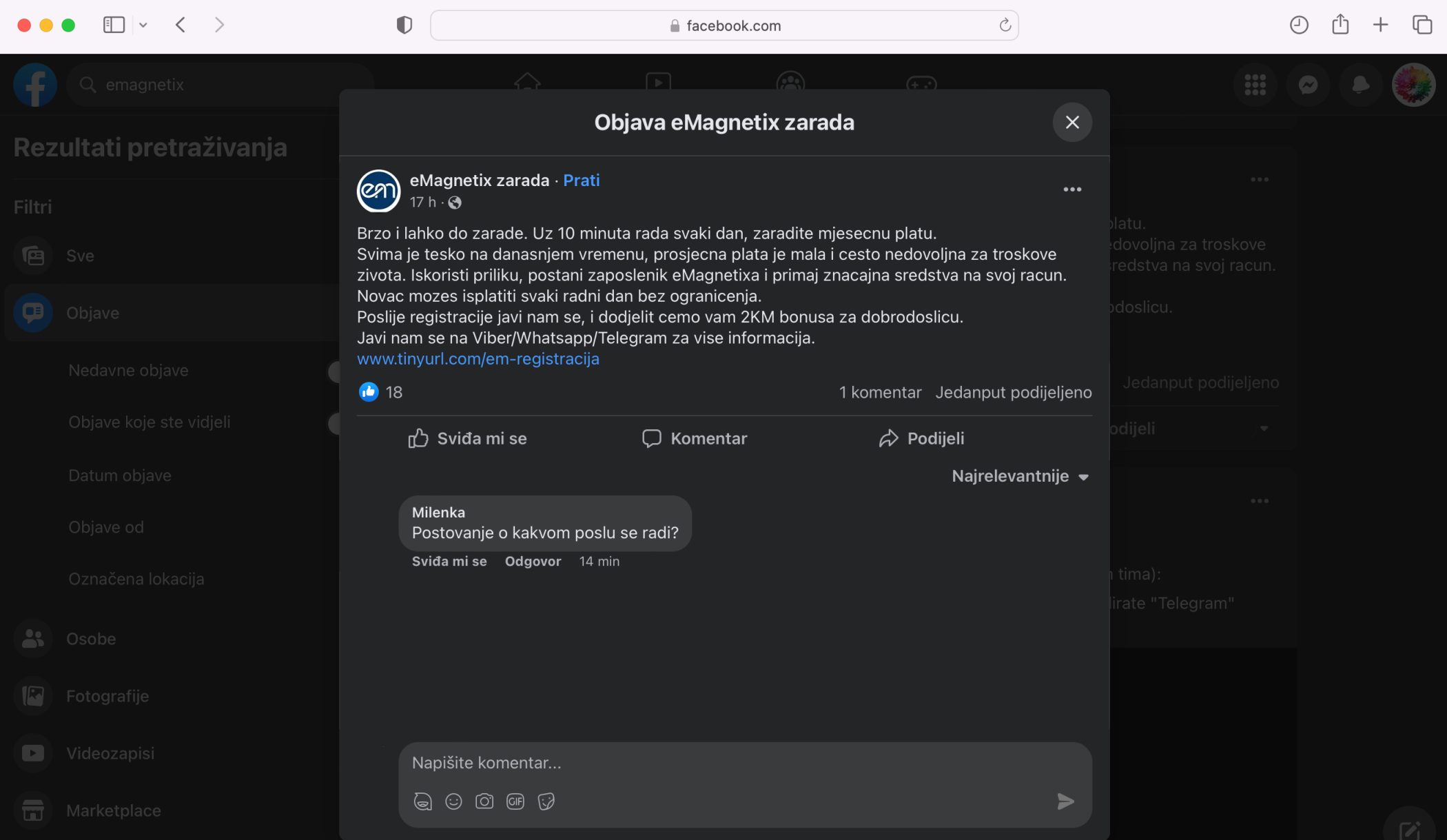Like the post with Sviđa mi se

click(x=467, y=438)
